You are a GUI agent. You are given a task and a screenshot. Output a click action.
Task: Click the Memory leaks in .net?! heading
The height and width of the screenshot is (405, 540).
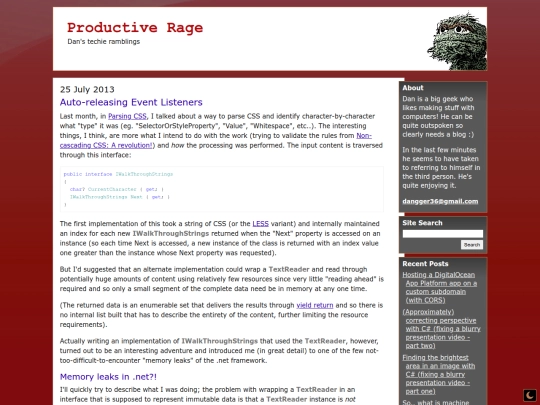pyautogui.click(x=108, y=377)
